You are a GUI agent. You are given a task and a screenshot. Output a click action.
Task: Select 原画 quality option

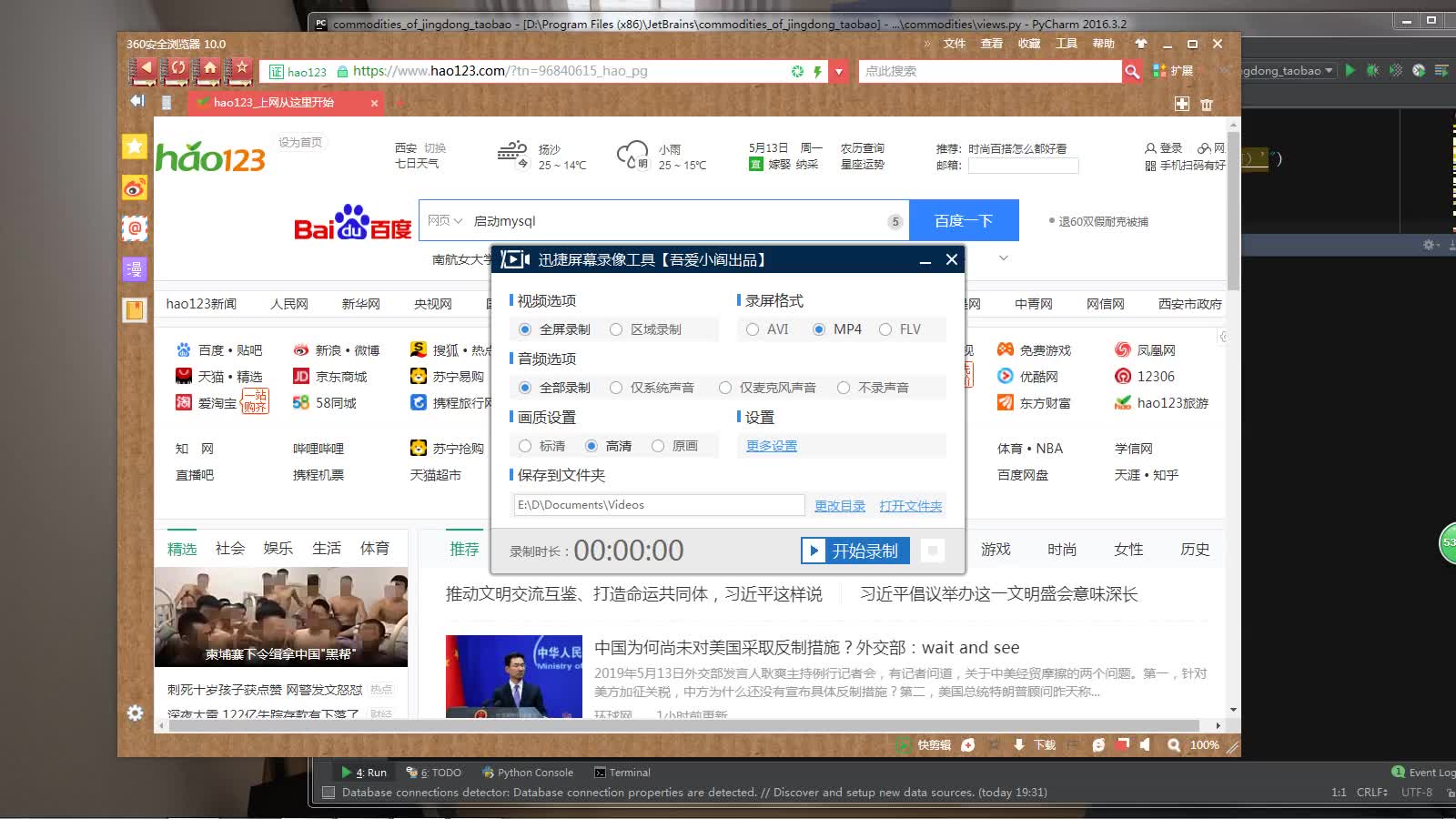coord(674,446)
